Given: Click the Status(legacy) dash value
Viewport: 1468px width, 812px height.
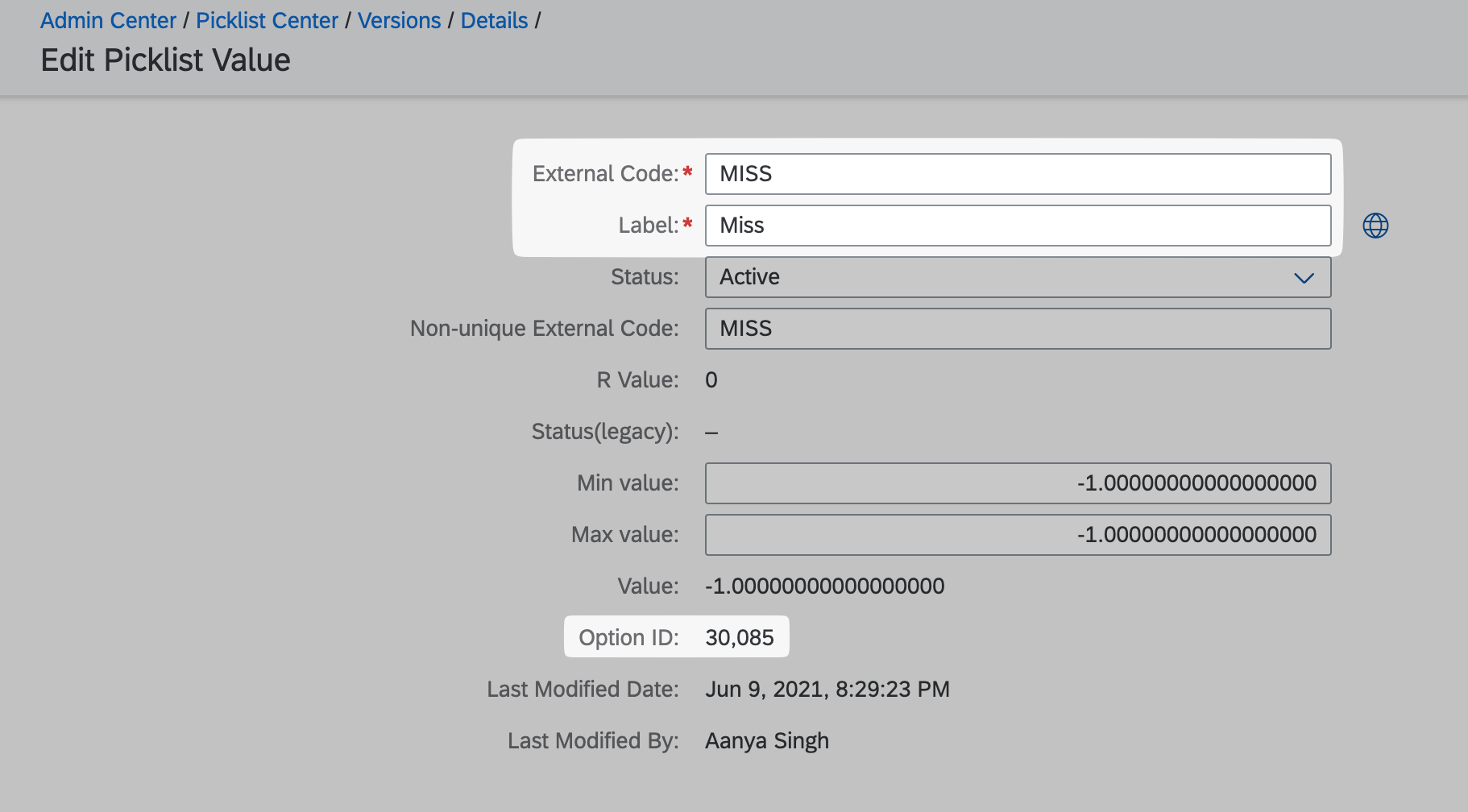Looking at the screenshot, I should click(711, 433).
